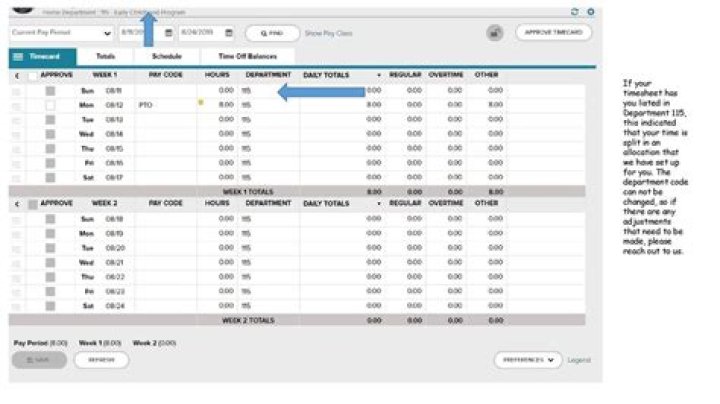Click the yellow note marker on Mon 08/12
The height and width of the screenshot is (404, 720).
pyautogui.click(x=201, y=102)
